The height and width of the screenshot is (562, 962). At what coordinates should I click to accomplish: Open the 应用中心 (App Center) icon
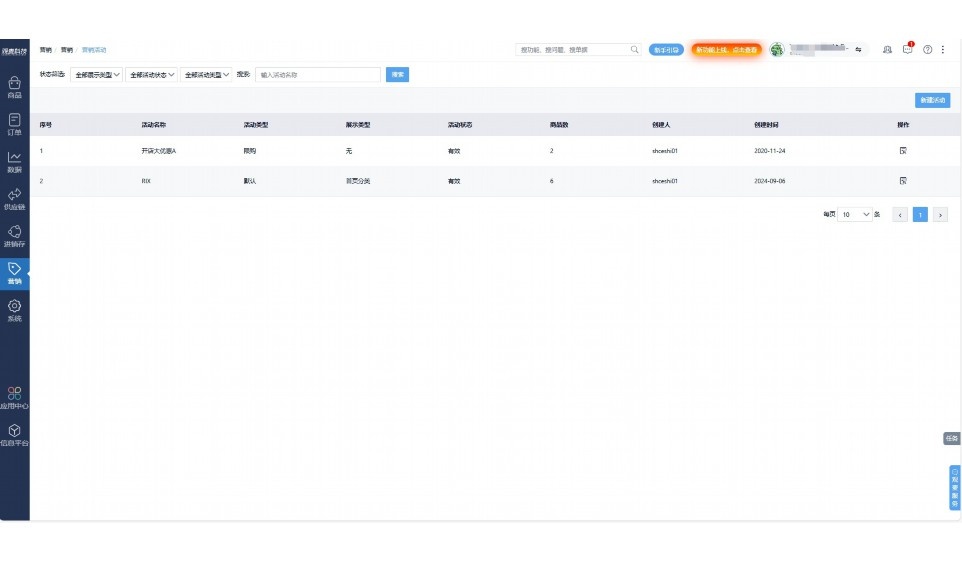14,397
